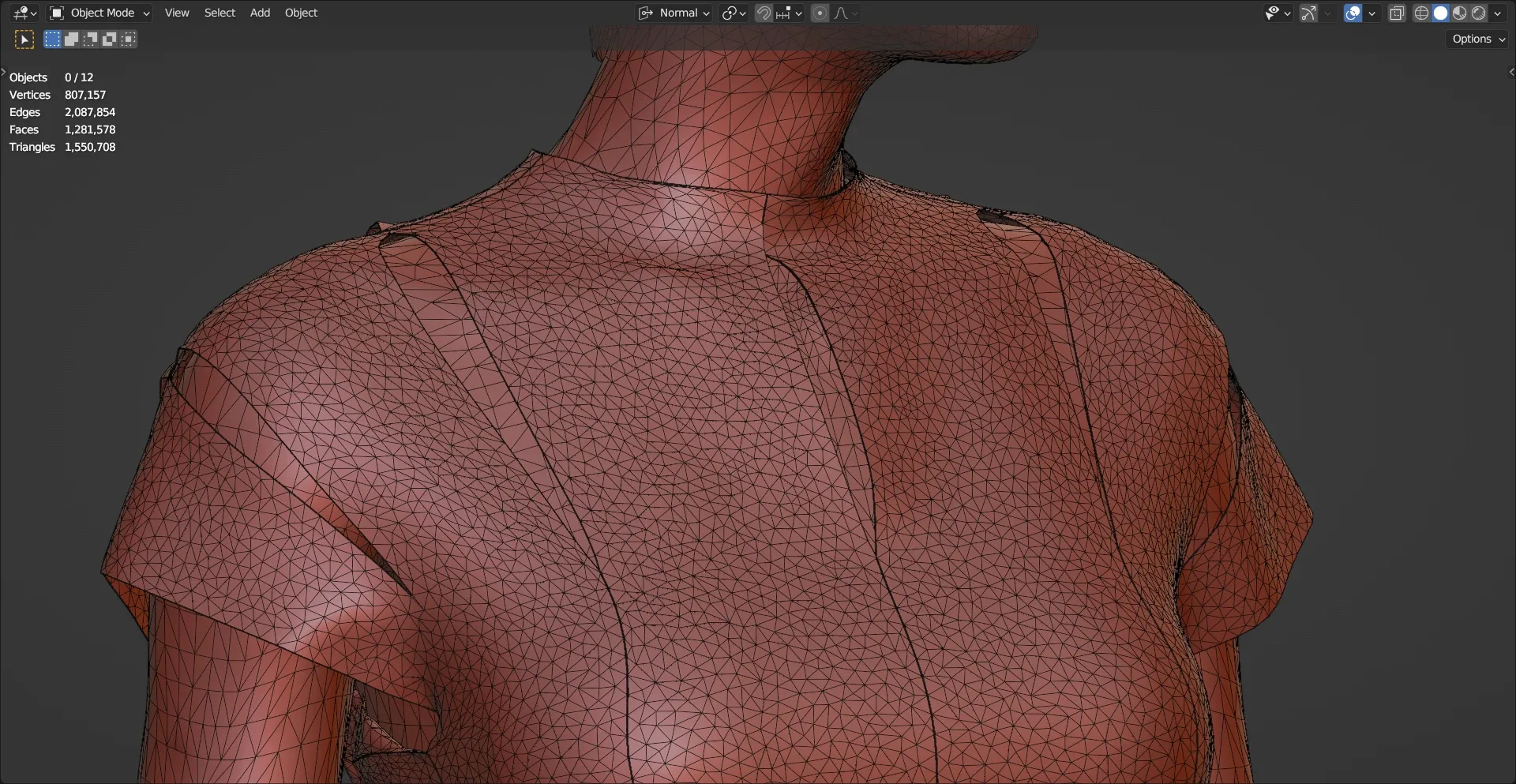Switch to Solid viewport shading
Screen dimensions: 1516x784
[x=1440, y=13]
